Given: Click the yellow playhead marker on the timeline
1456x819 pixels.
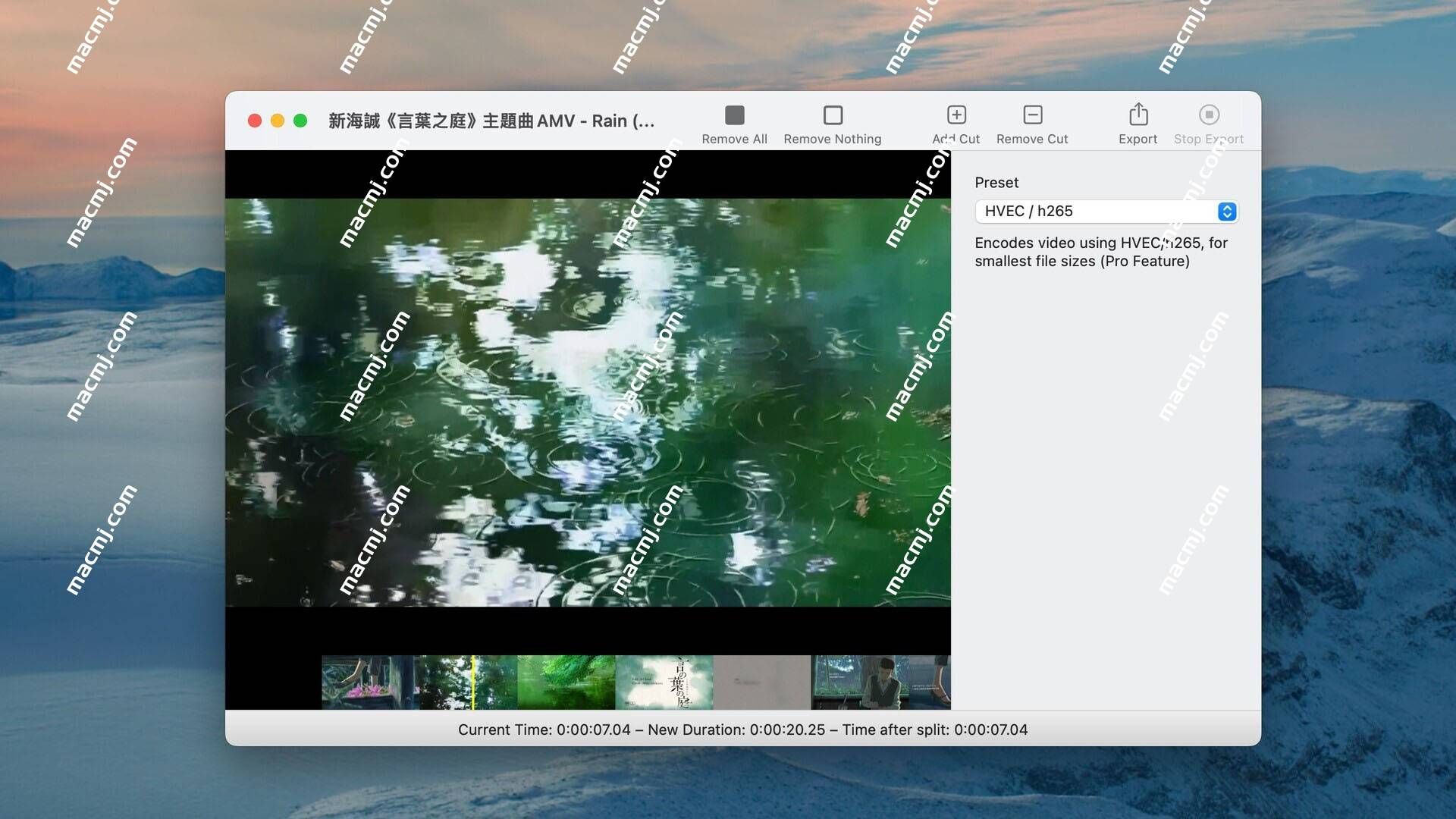Looking at the screenshot, I should (472, 682).
